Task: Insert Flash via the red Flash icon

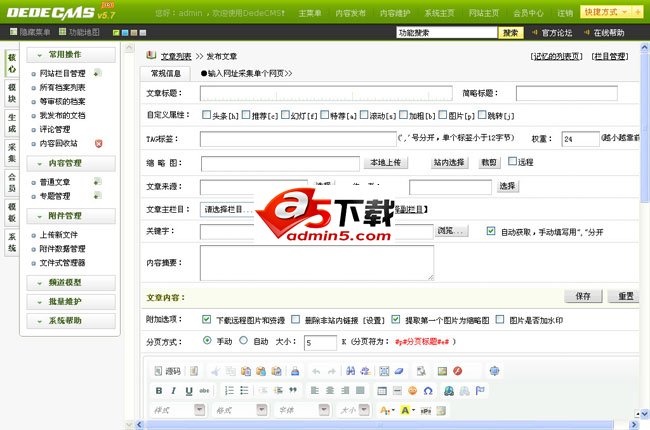Action: click(x=457, y=371)
